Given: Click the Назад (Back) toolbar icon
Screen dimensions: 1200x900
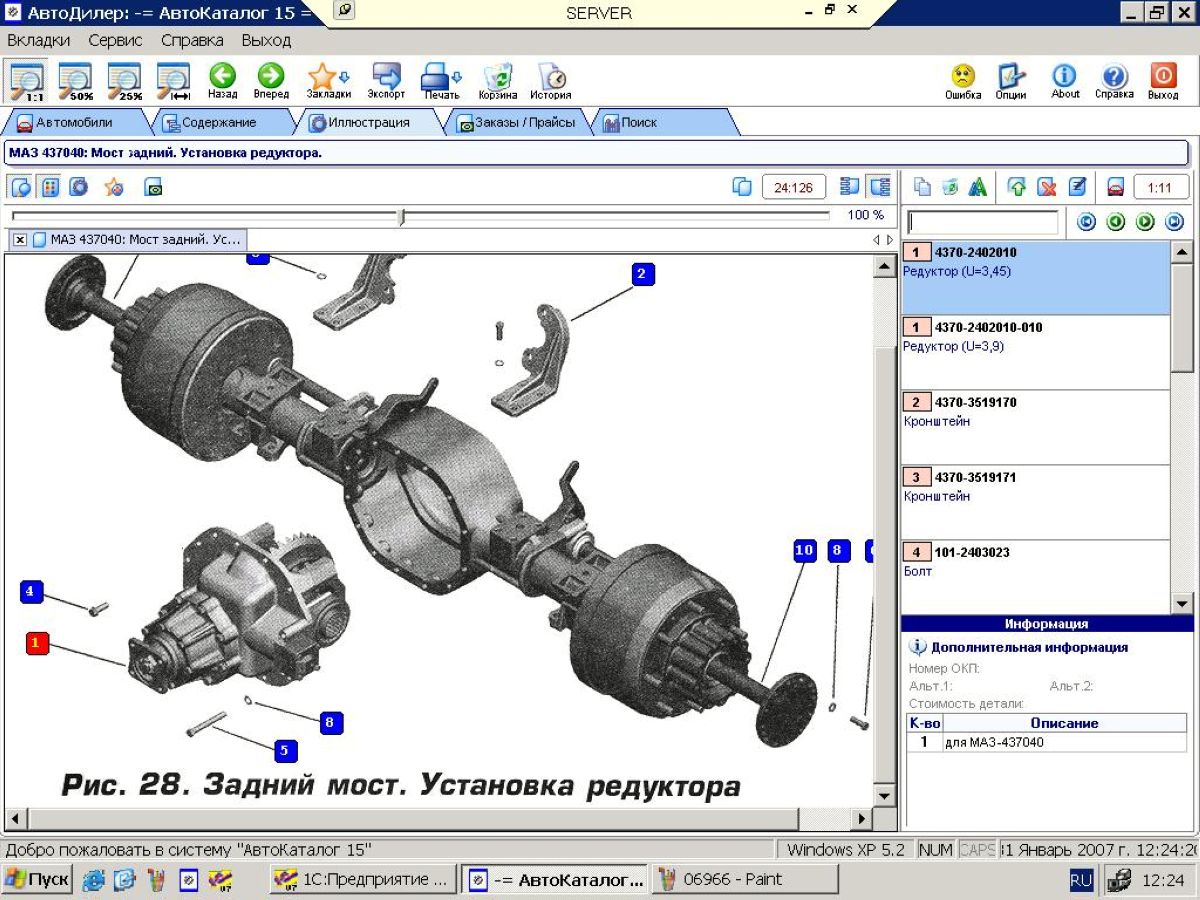Looking at the screenshot, I should (x=222, y=77).
